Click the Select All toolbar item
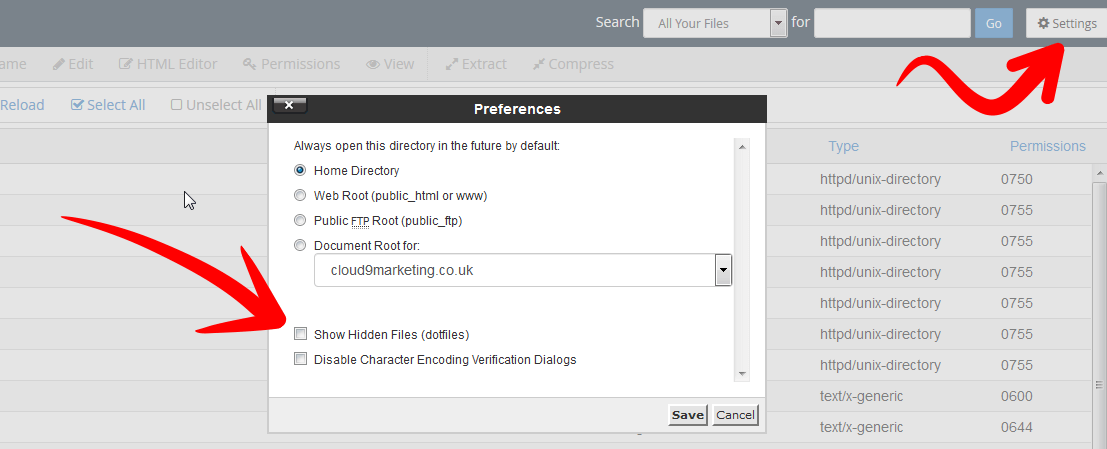The width and height of the screenshot is (1107, 449). click(x=108, y=105)
